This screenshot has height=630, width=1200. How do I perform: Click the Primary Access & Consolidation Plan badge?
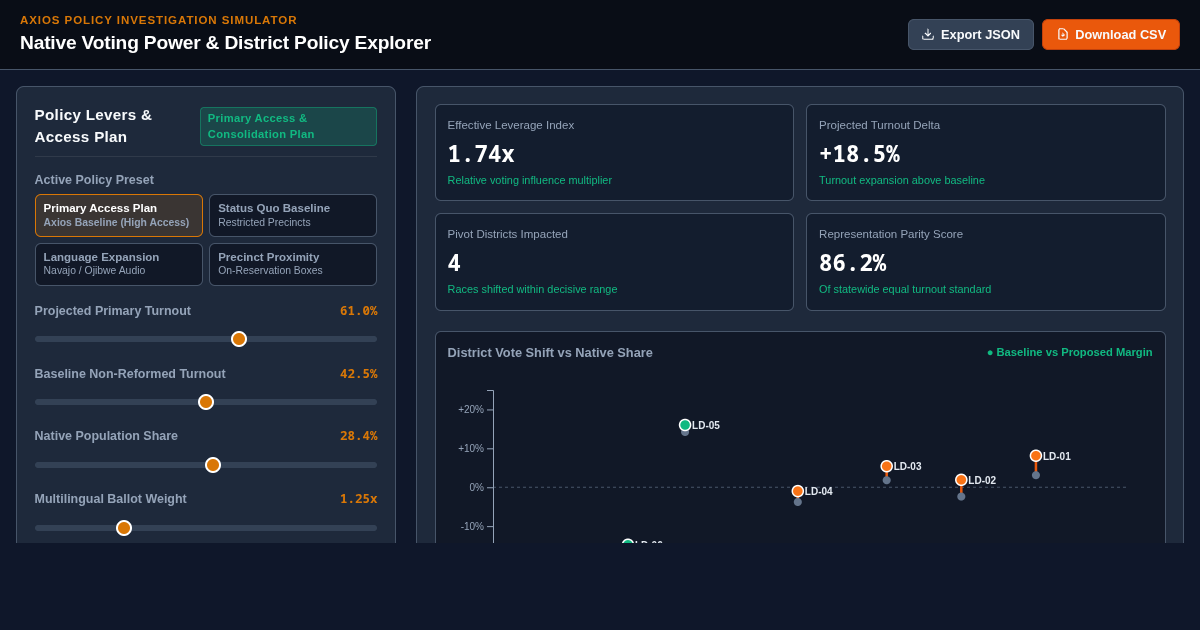point(288,126)
